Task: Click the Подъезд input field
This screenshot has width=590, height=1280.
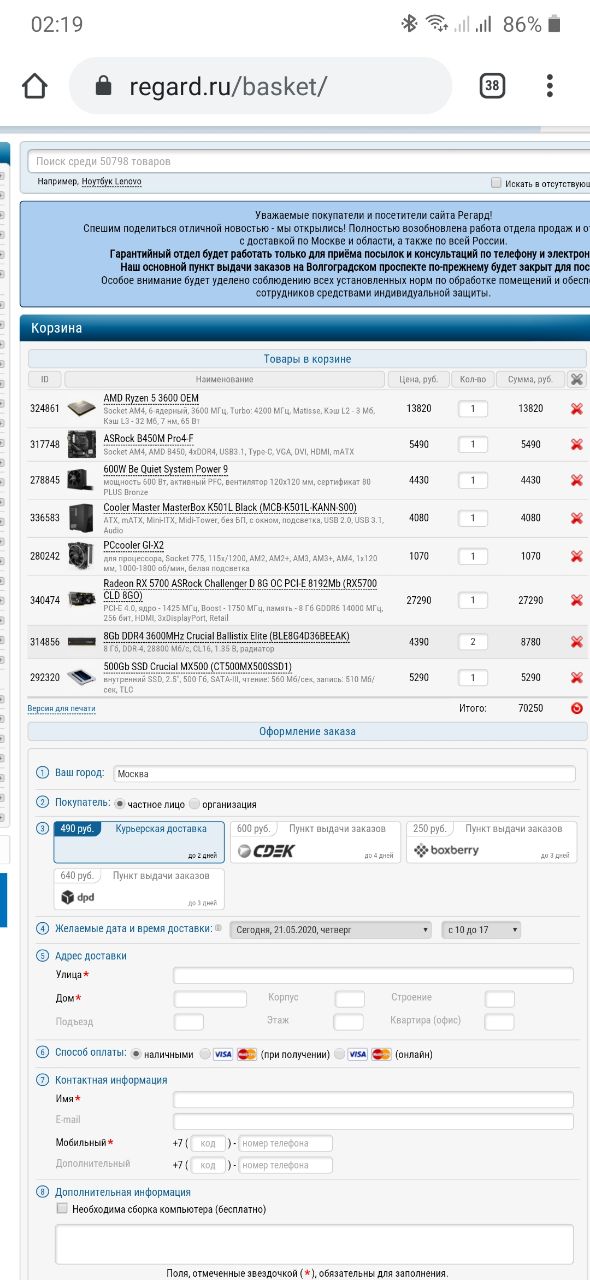Action: pos(189,1022)
